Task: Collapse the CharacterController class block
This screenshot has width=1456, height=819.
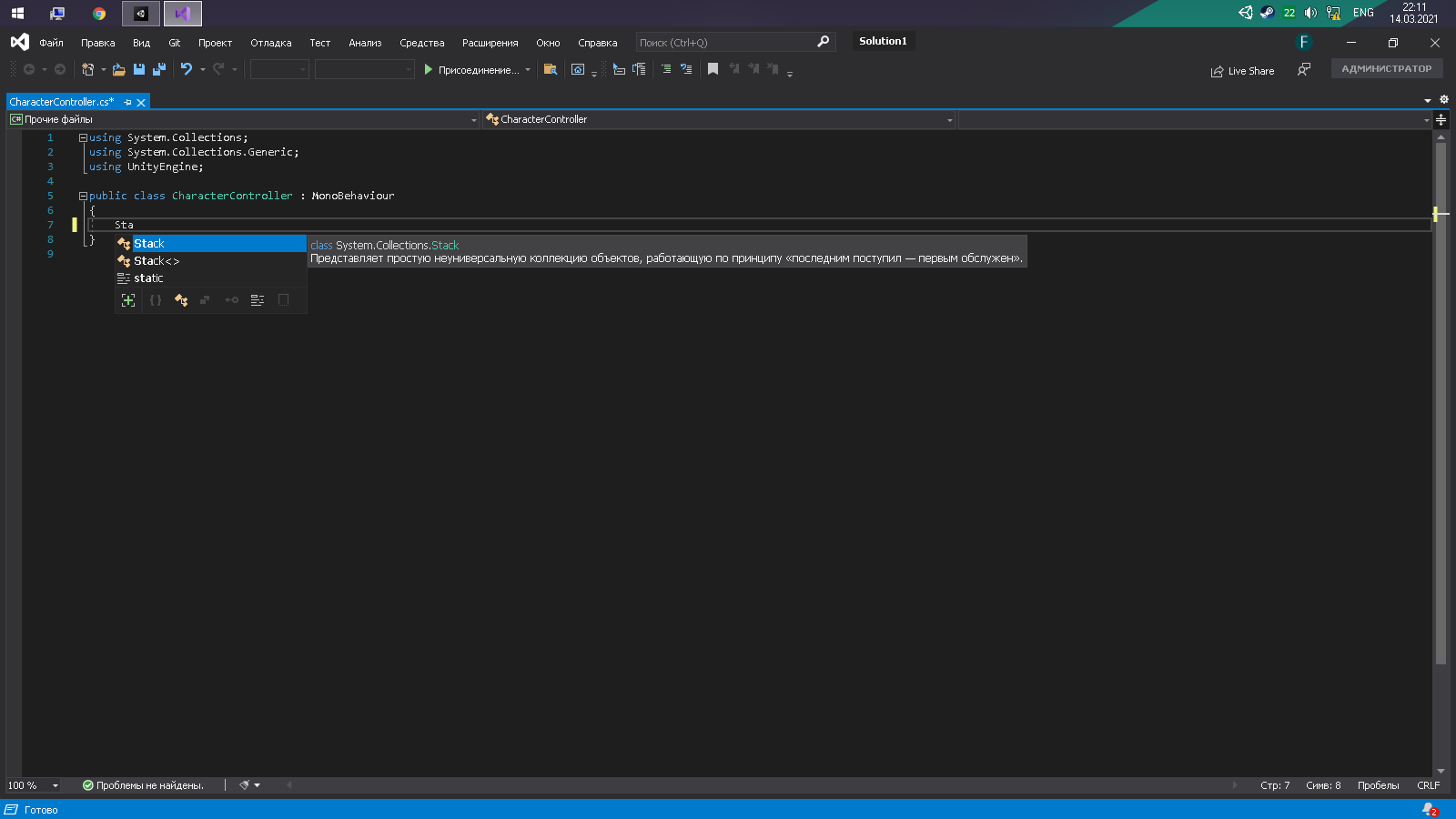Action: click(x=83, y=197)
